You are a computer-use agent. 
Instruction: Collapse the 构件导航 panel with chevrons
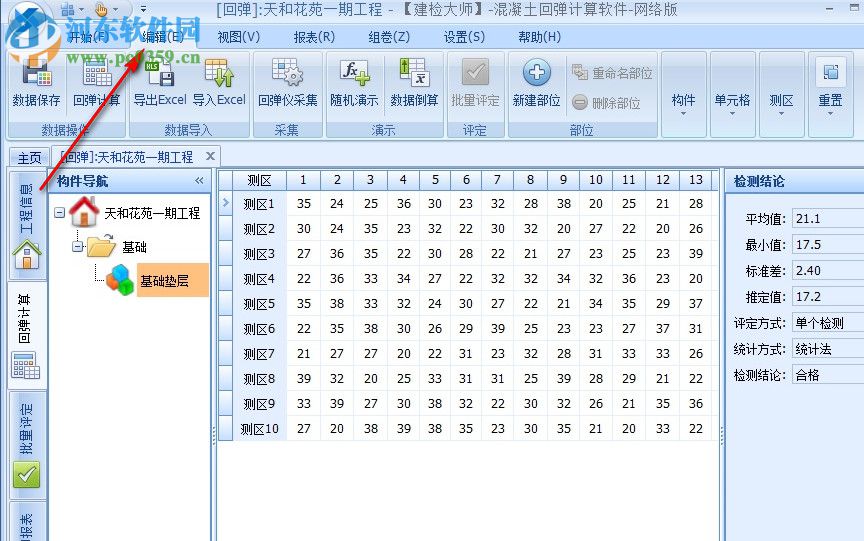[x=199, y=181]
